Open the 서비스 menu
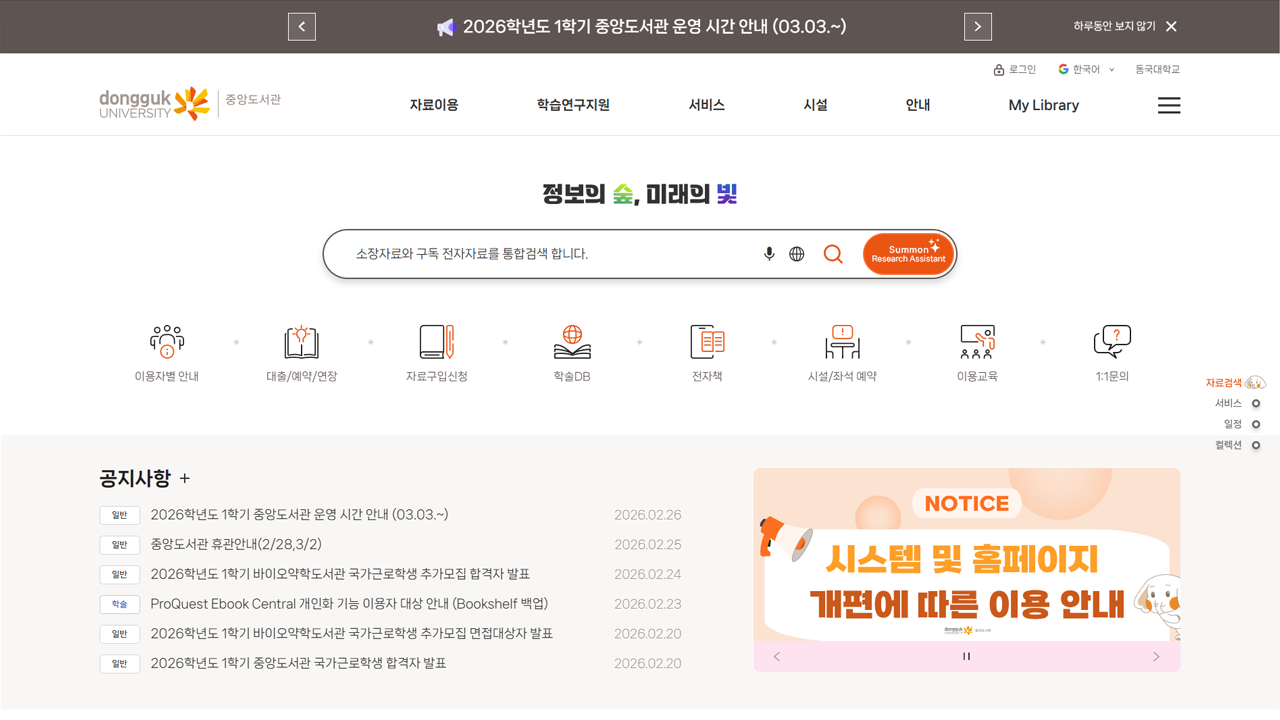 coord(706,105)
